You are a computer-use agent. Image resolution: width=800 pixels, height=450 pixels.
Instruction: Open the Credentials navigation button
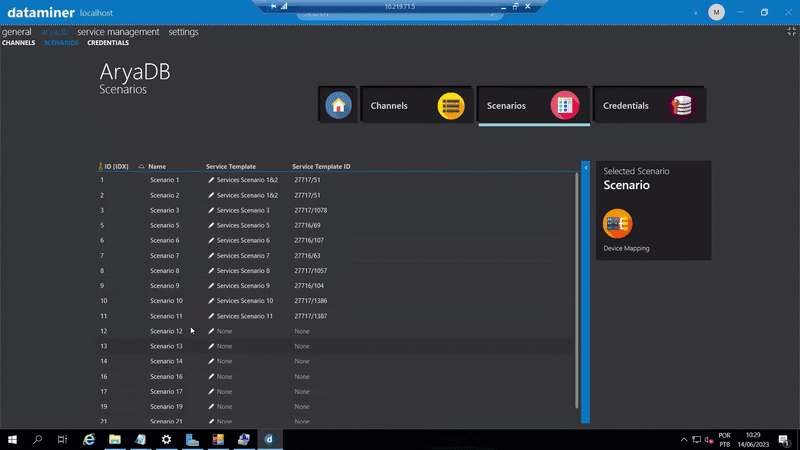coord(649,105)
